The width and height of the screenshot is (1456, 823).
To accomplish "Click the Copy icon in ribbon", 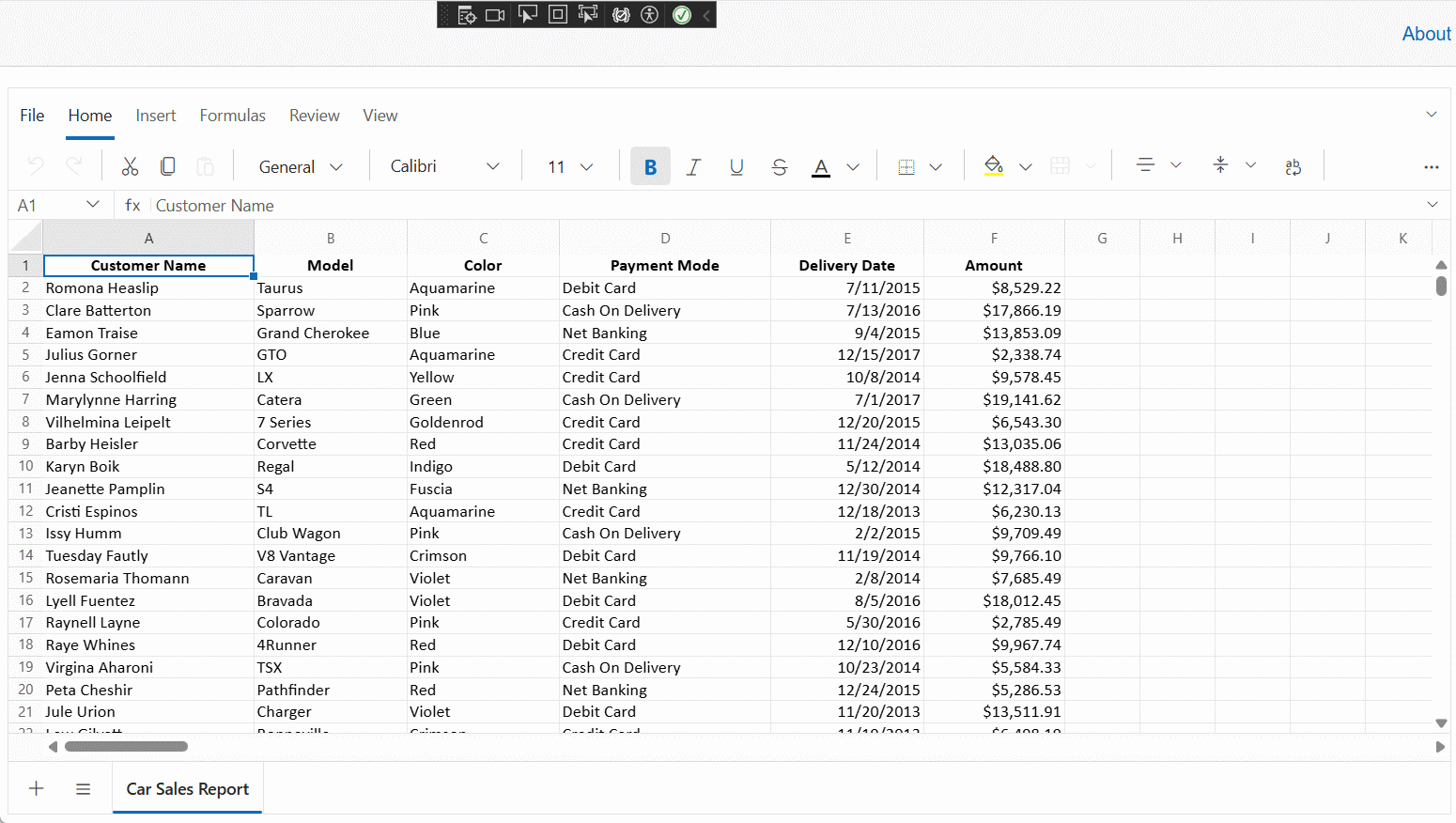I will (167, 166).
